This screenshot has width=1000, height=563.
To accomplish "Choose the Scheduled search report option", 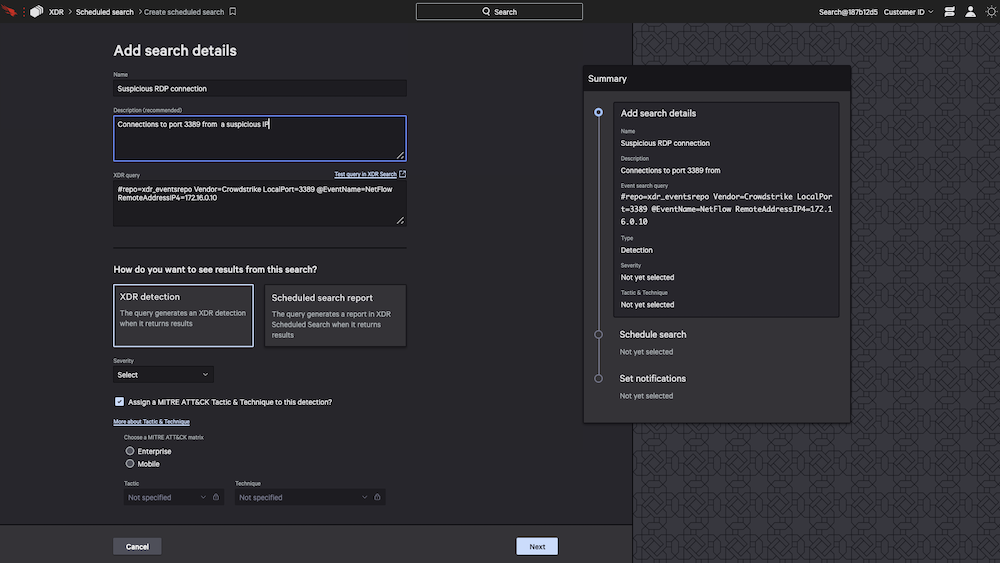I will pyautogui.click(x=335, y=316).
